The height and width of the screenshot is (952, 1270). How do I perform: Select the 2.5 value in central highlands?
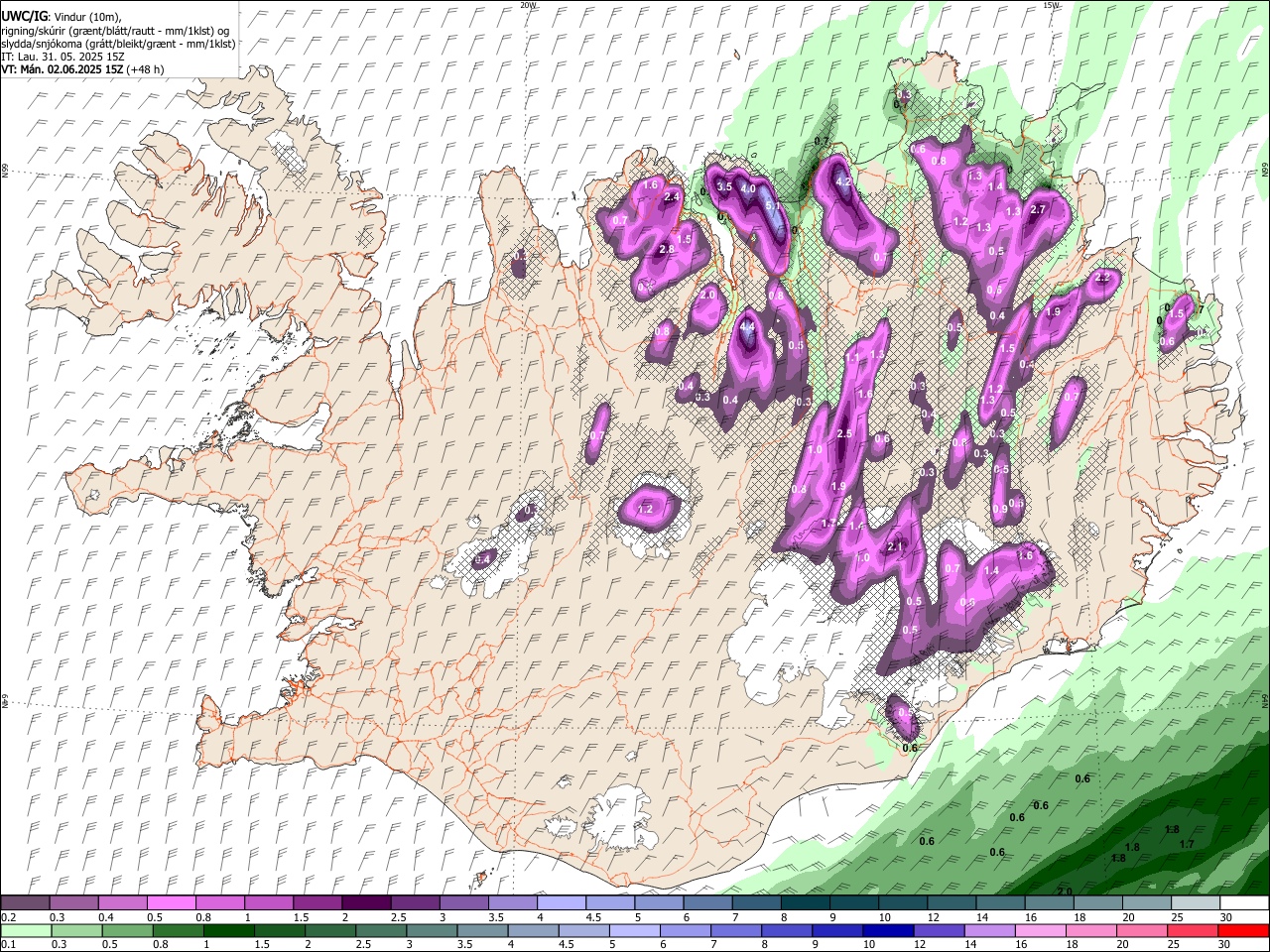coord(845,434)
